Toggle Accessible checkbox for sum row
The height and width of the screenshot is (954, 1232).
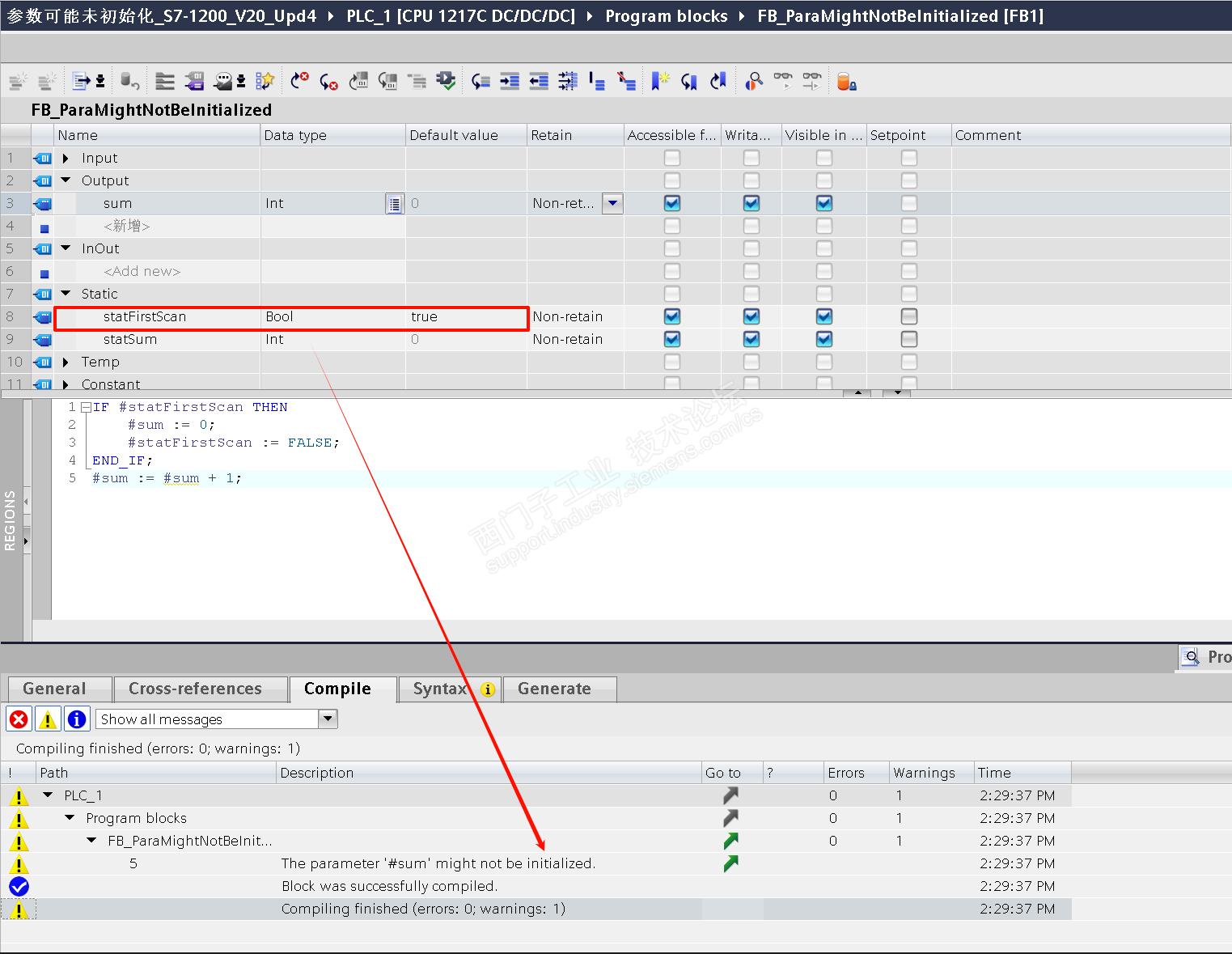672,203
